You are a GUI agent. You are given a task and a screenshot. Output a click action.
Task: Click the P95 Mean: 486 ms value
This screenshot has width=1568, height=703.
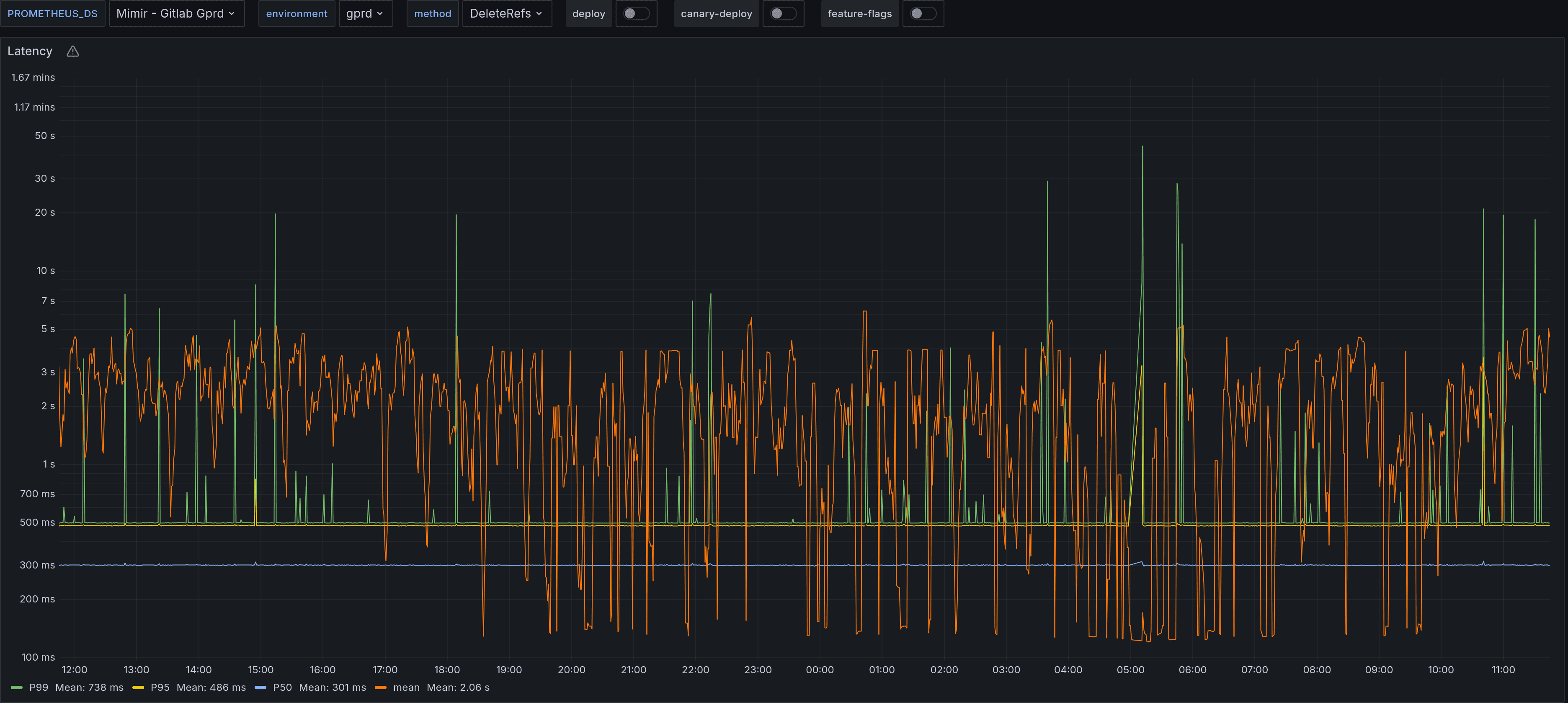211,687
